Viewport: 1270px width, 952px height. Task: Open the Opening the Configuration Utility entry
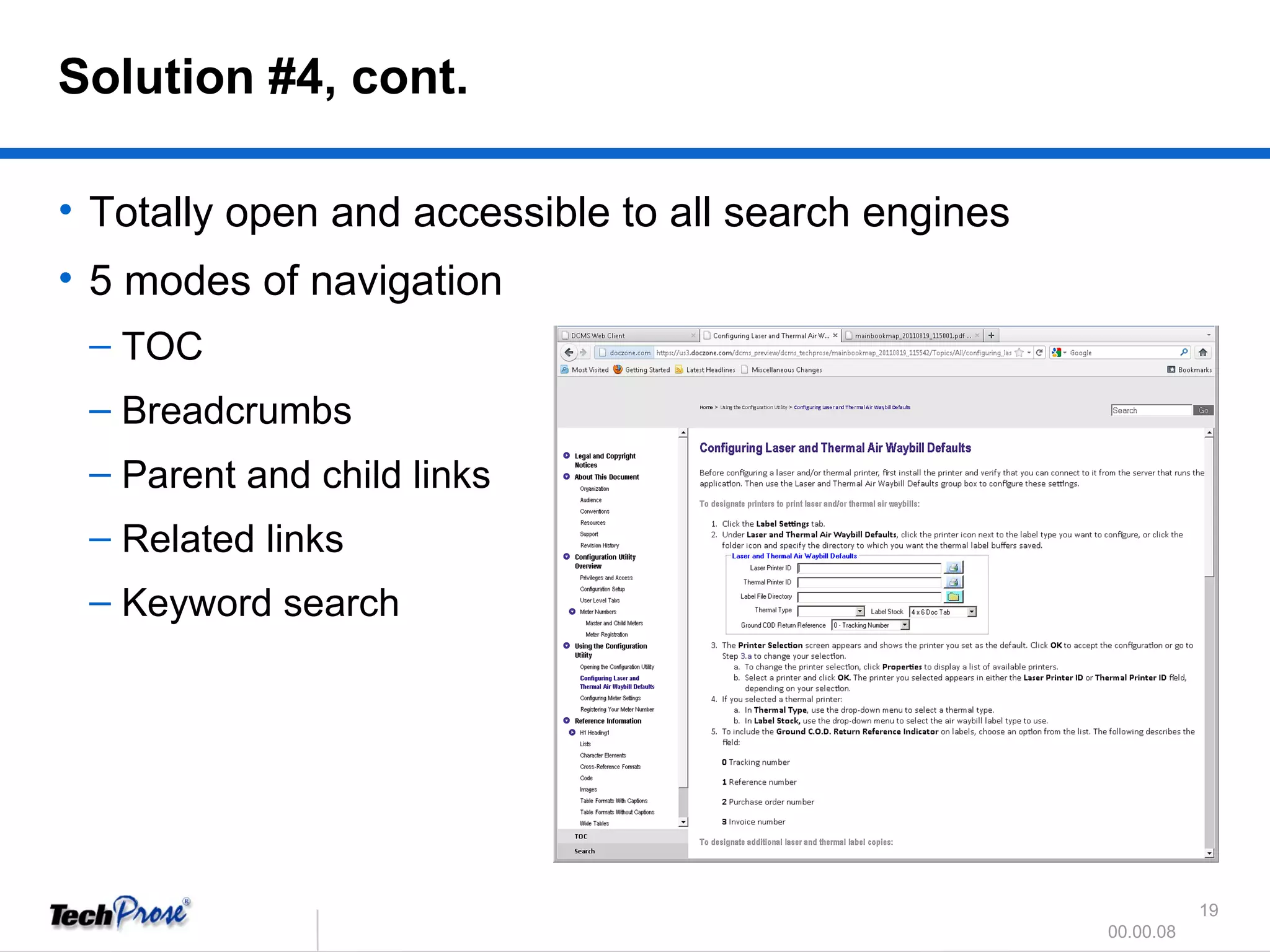pos(617,667)
